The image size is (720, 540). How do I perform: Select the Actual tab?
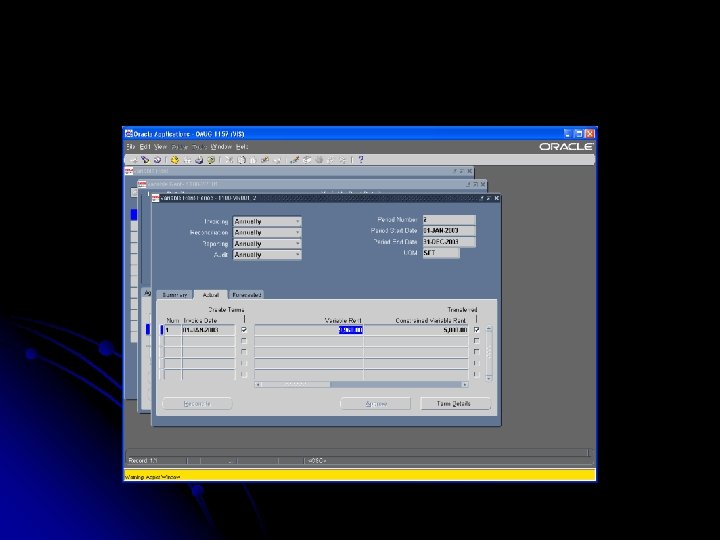(x=210, y=295)
